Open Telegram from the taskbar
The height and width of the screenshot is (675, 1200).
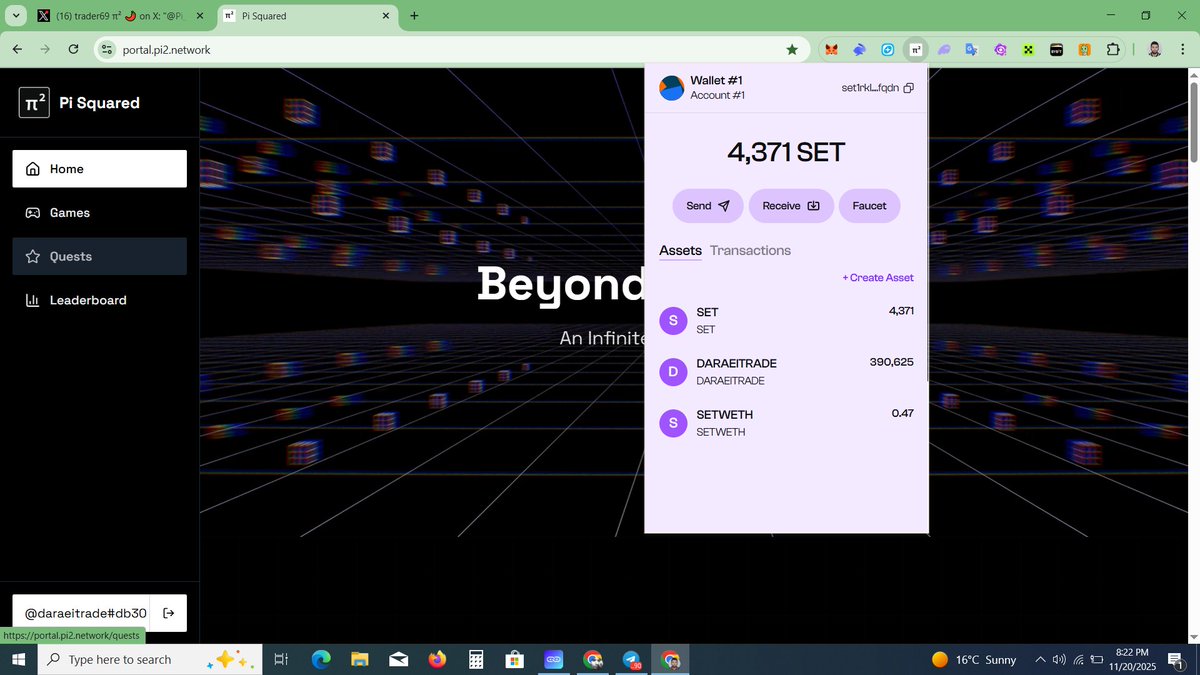point(632,660)
